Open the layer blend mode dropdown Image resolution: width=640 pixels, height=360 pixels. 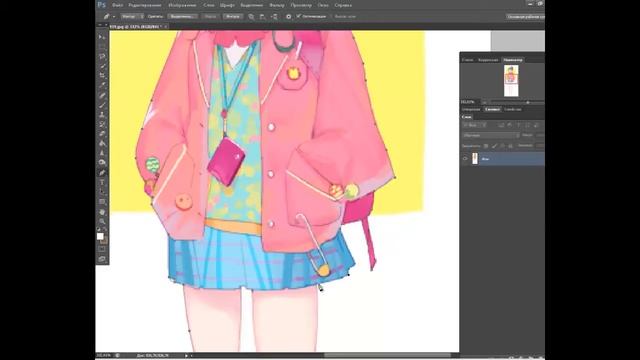[x=491, y=135]
